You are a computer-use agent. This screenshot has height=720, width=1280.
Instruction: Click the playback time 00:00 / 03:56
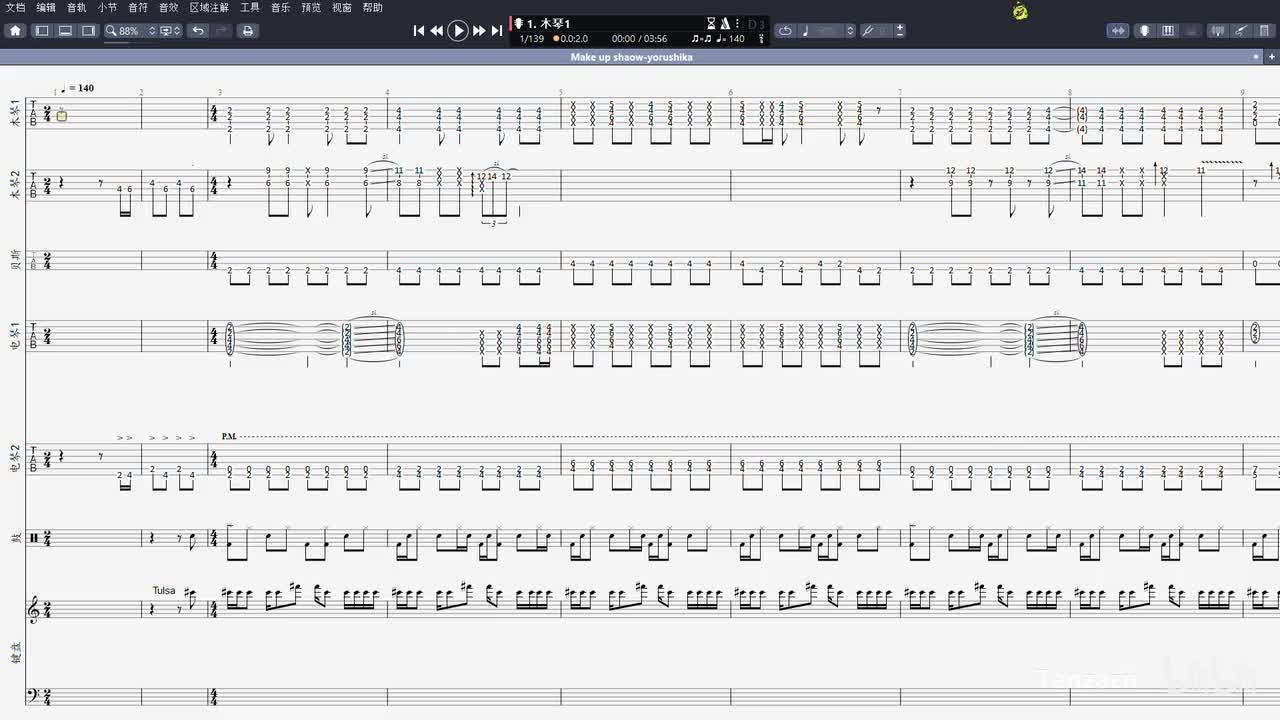click(x=639, y=39)
